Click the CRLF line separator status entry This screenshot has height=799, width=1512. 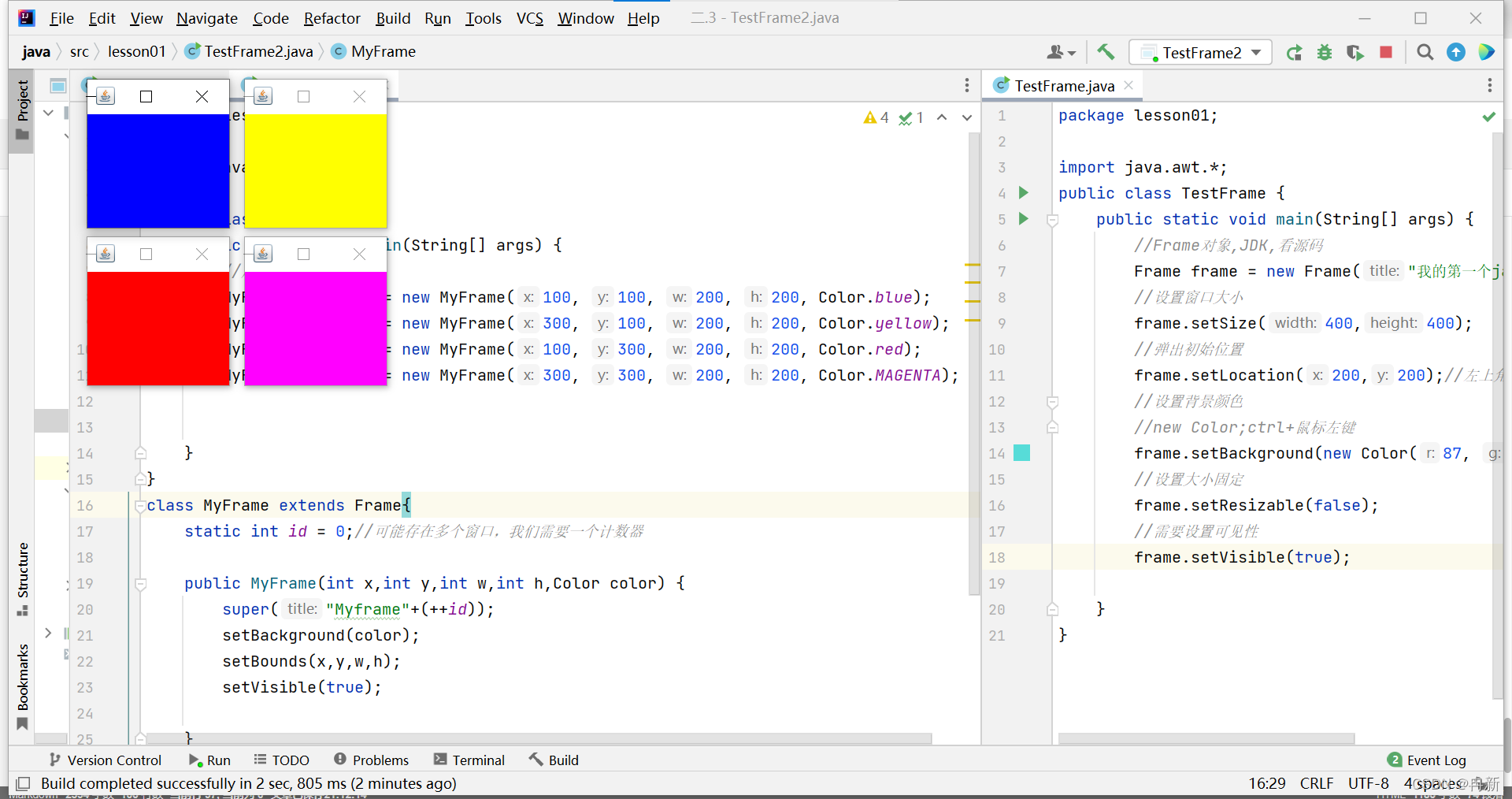pyautogui.click(x=1317, y=783)
